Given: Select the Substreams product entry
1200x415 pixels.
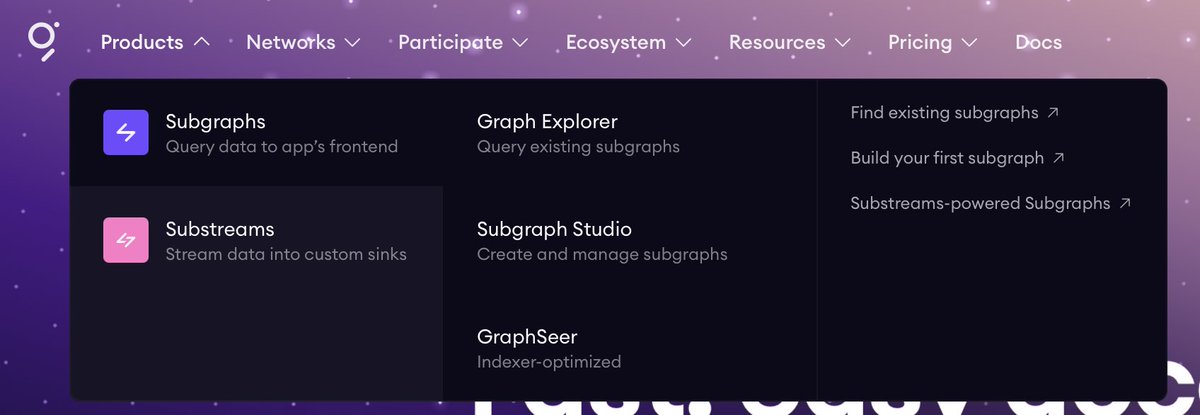Looking at the screenshot, I should click(x=256, y=240).
